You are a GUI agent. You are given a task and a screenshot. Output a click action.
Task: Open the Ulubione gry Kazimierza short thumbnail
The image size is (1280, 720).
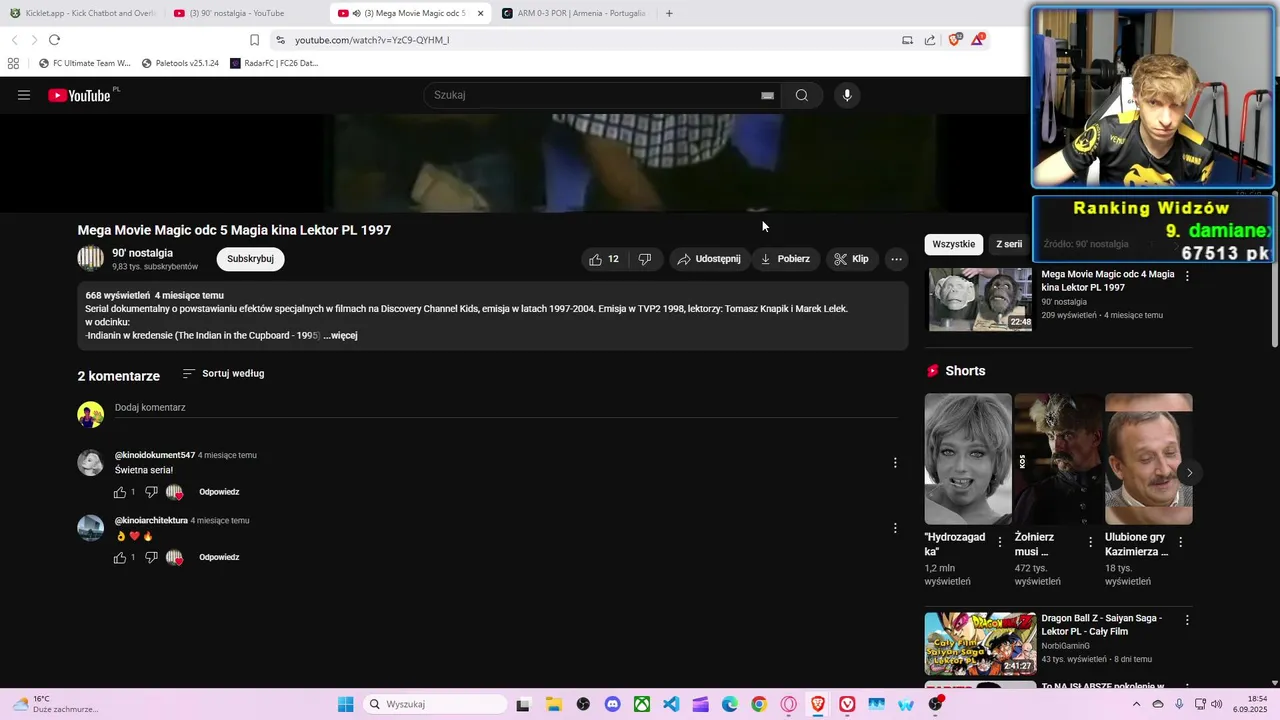[1148, 459]
